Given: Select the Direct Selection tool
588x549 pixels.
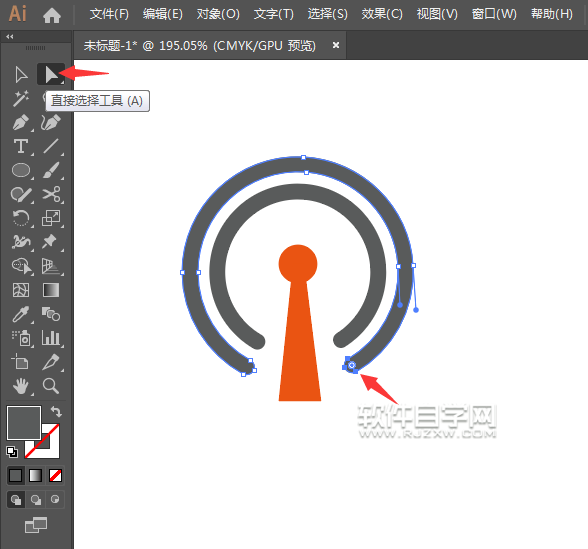Looking at the screenshot, I should 51,74.
